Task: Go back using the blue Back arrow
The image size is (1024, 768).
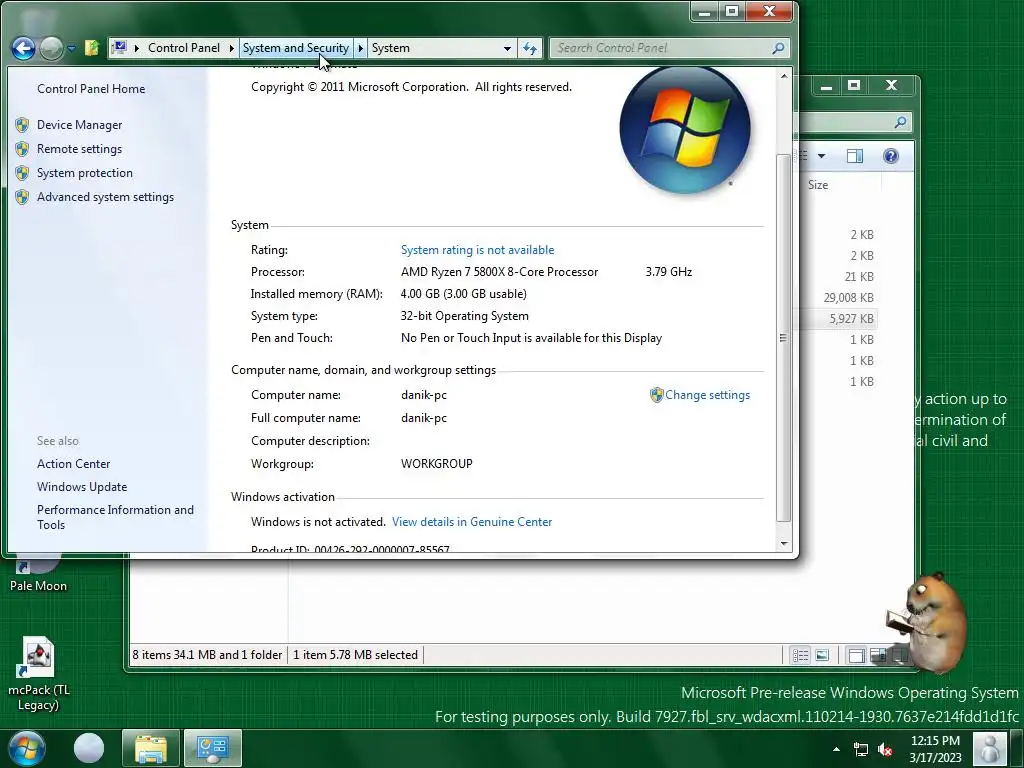Action: coord(24,48)
